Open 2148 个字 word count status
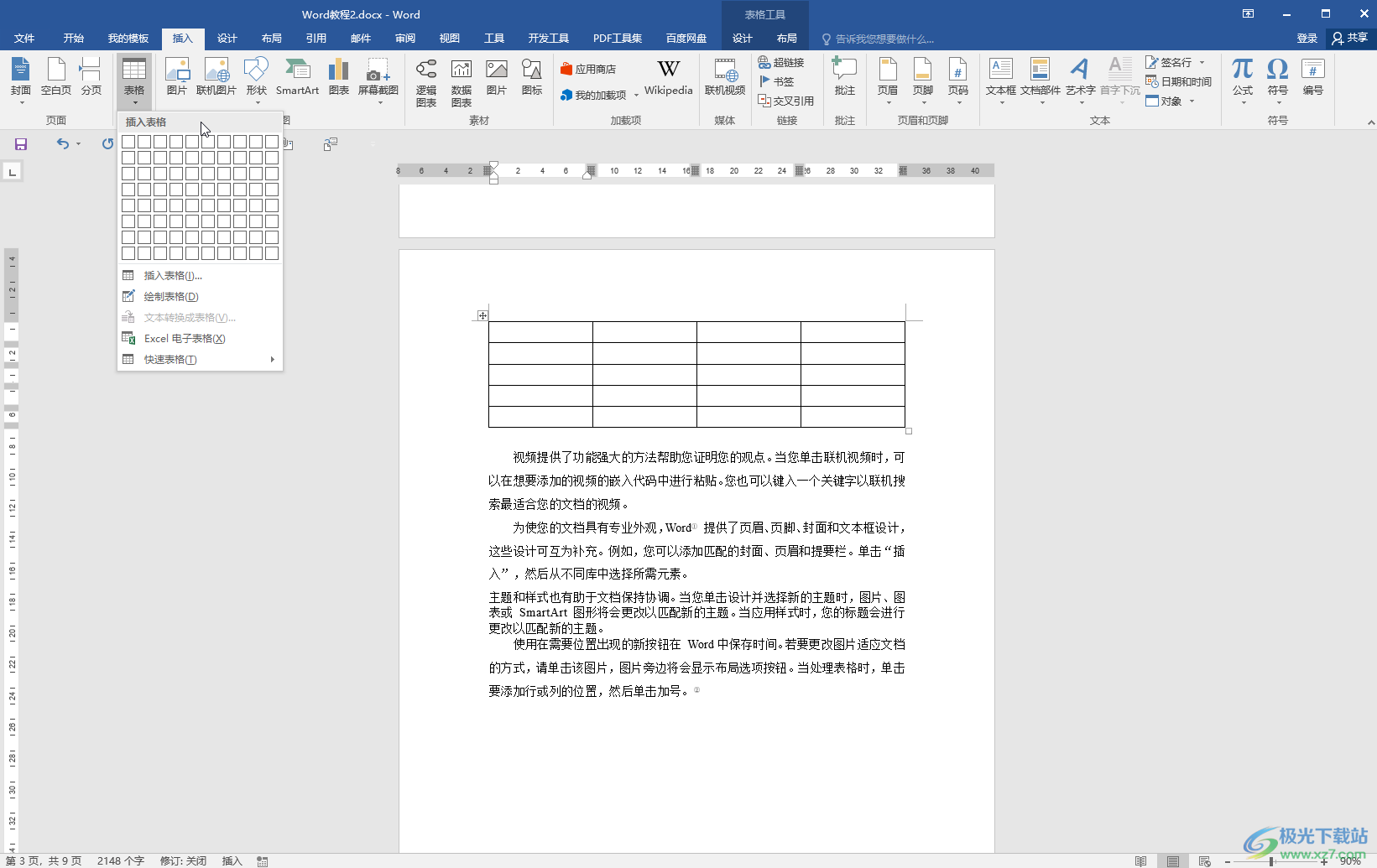1377x868 pixels. pyautogui.click(x=121, y=860)
